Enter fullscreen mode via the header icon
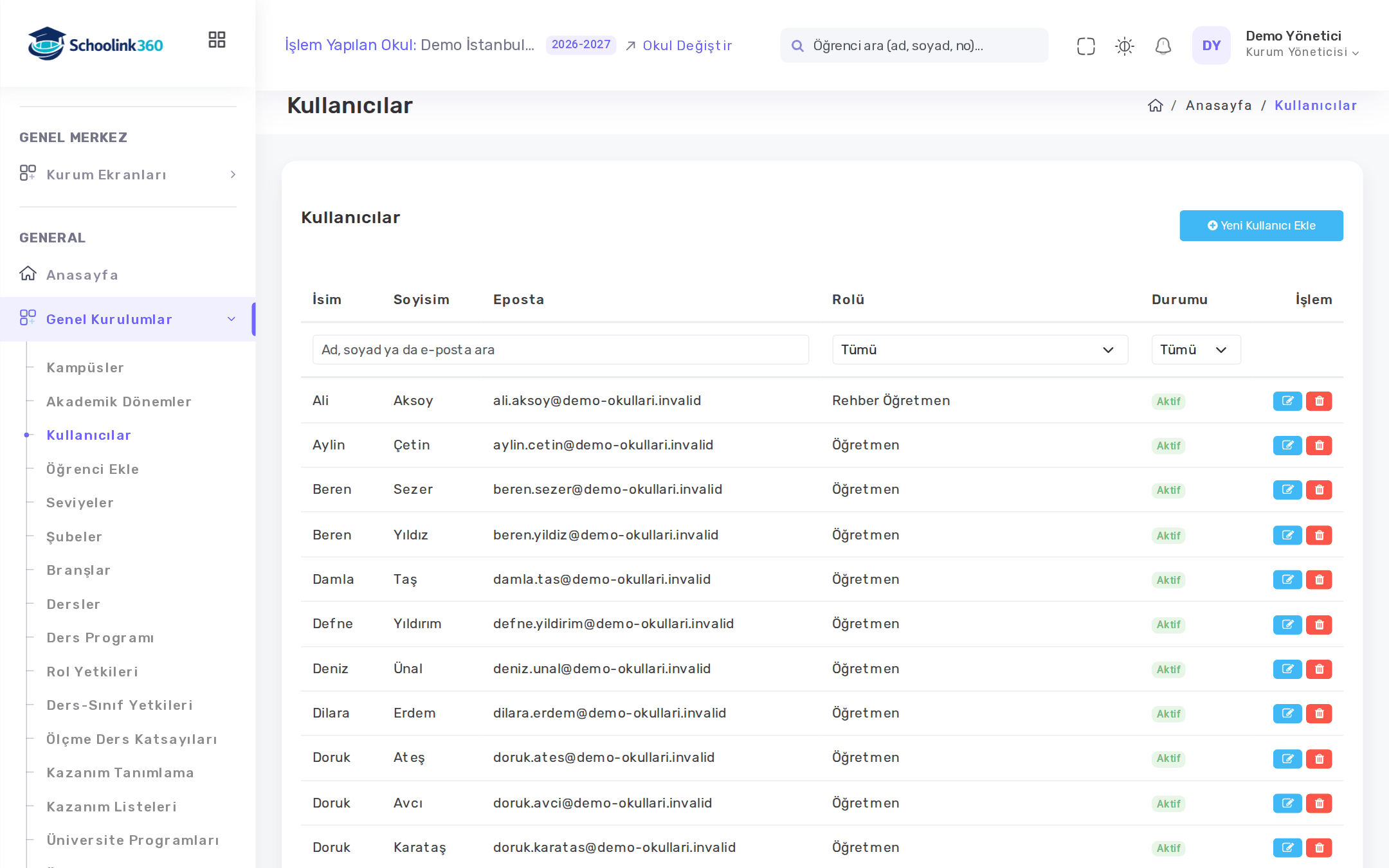The width and height of the screenshot is (1389, 868). 1085,46
